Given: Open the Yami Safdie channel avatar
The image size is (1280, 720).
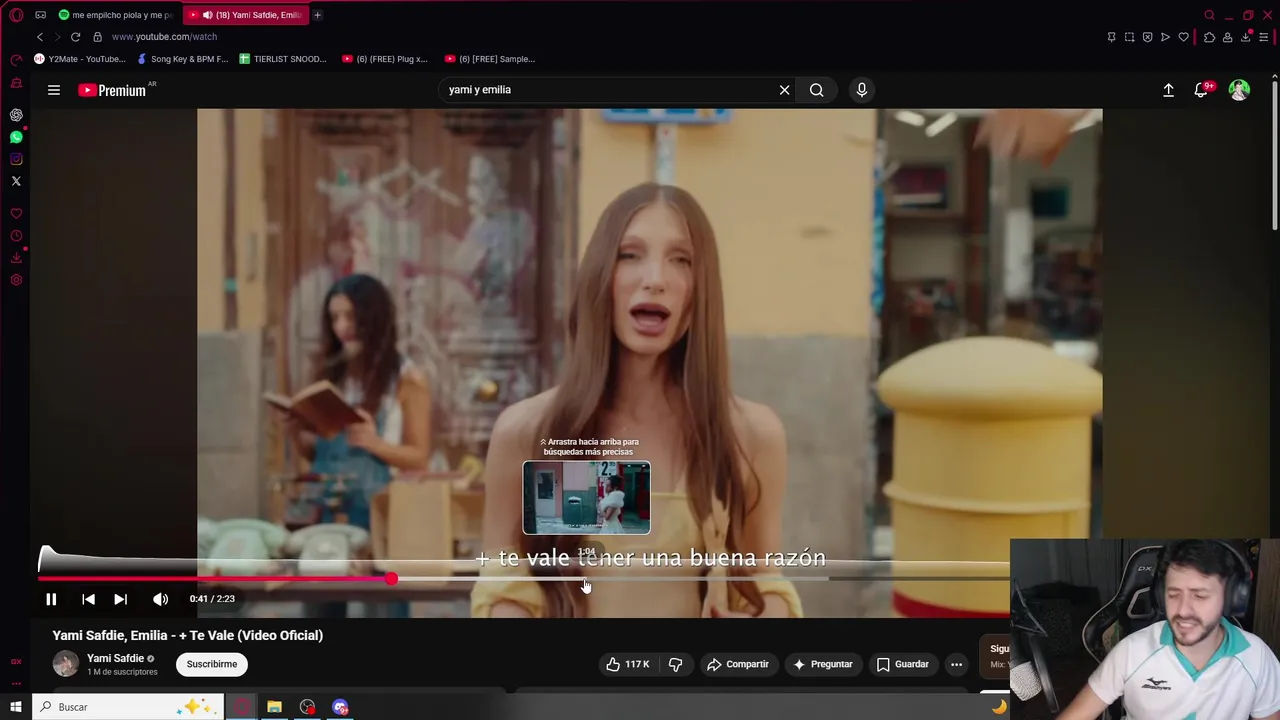Looking at the screenshot, I should 65,664.
